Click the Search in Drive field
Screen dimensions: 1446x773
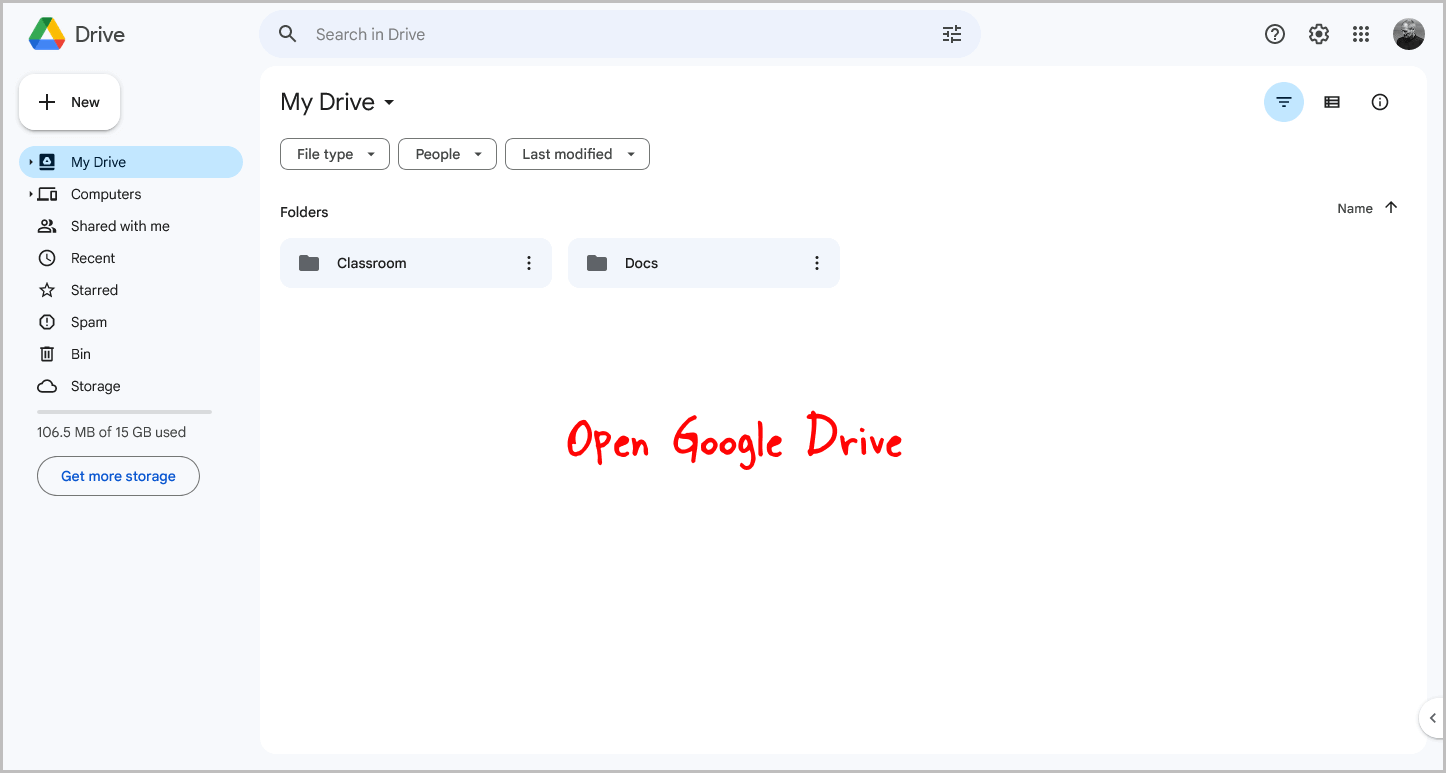click(x=620, y=34)
